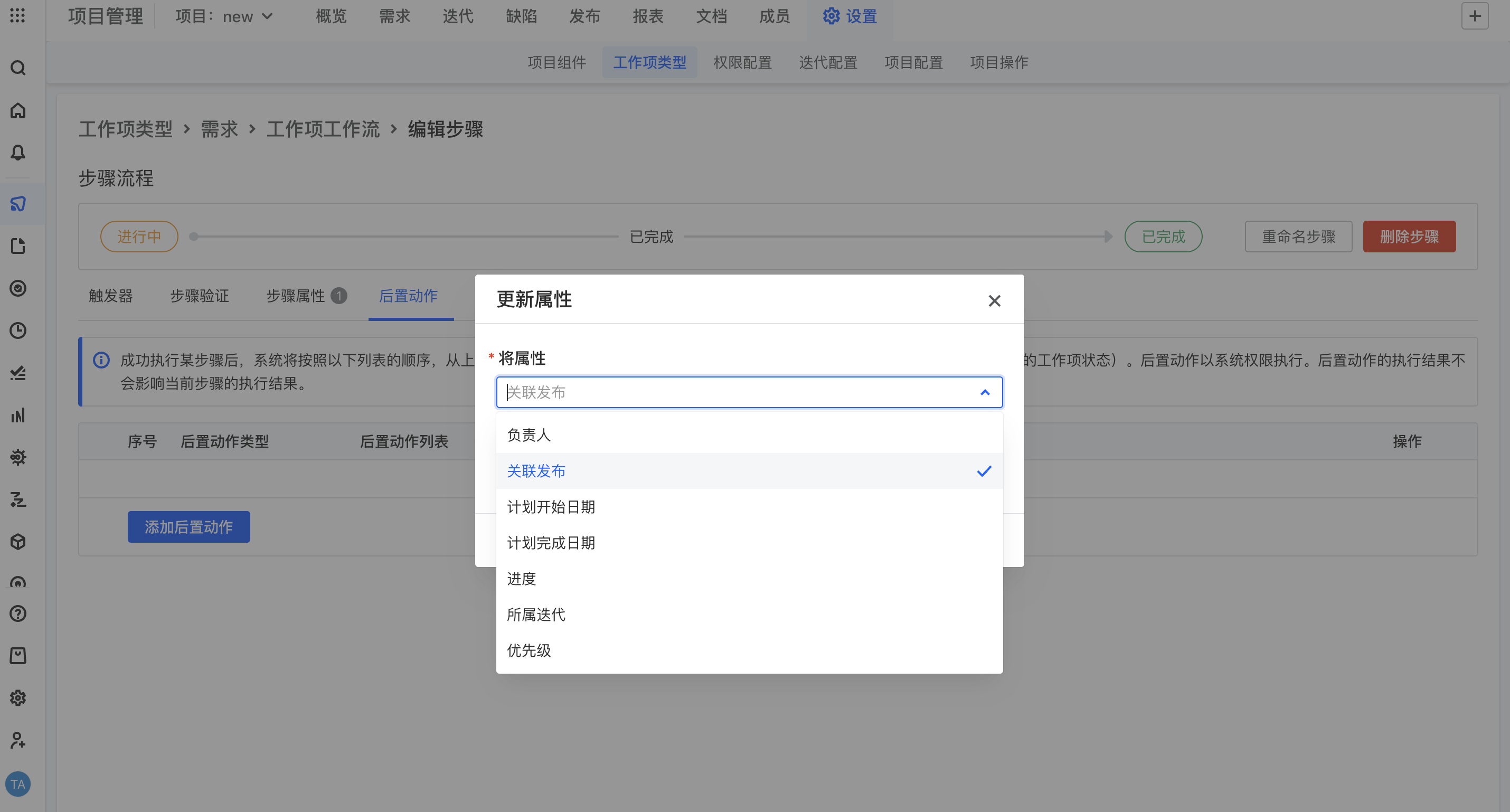Open the 需求 top menu item
The height and width of the screenshot is (812, 1510).
394,16
